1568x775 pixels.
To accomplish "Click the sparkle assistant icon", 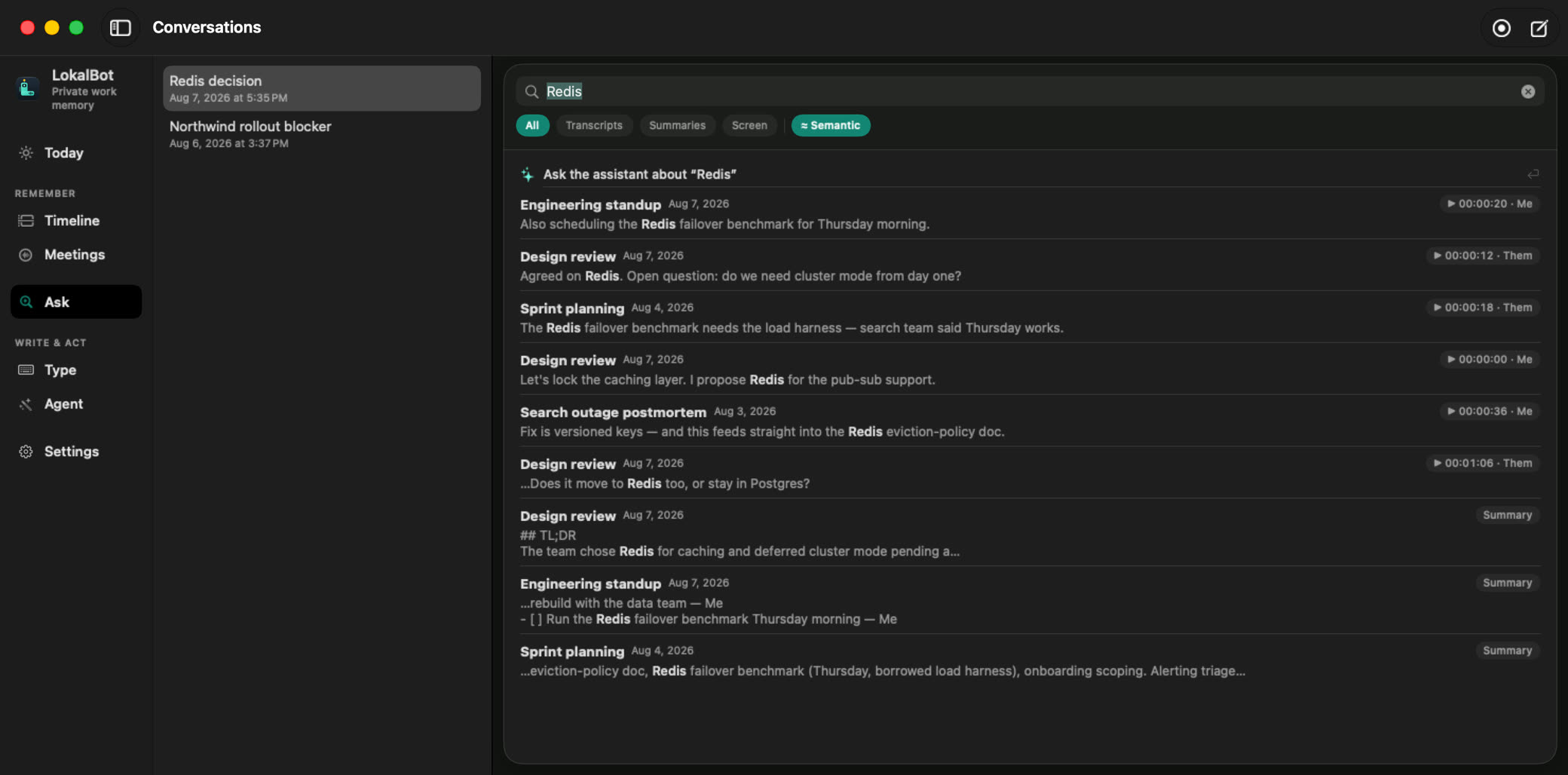I will 528,174.
